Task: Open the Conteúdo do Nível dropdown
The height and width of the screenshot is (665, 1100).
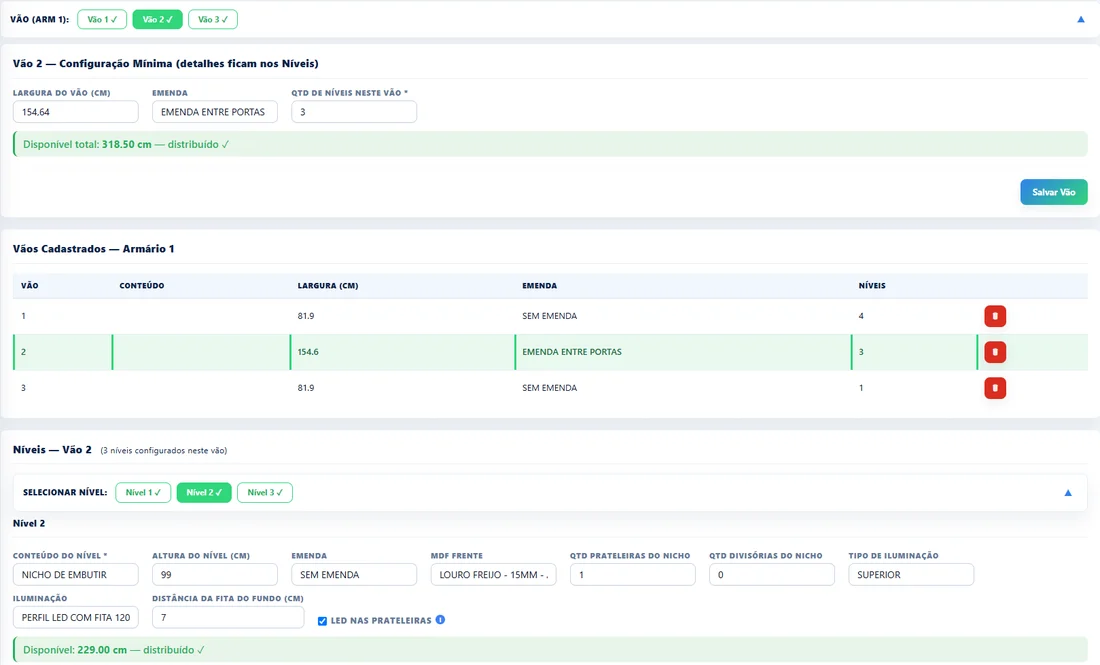Action: click(x=76, y=575)
